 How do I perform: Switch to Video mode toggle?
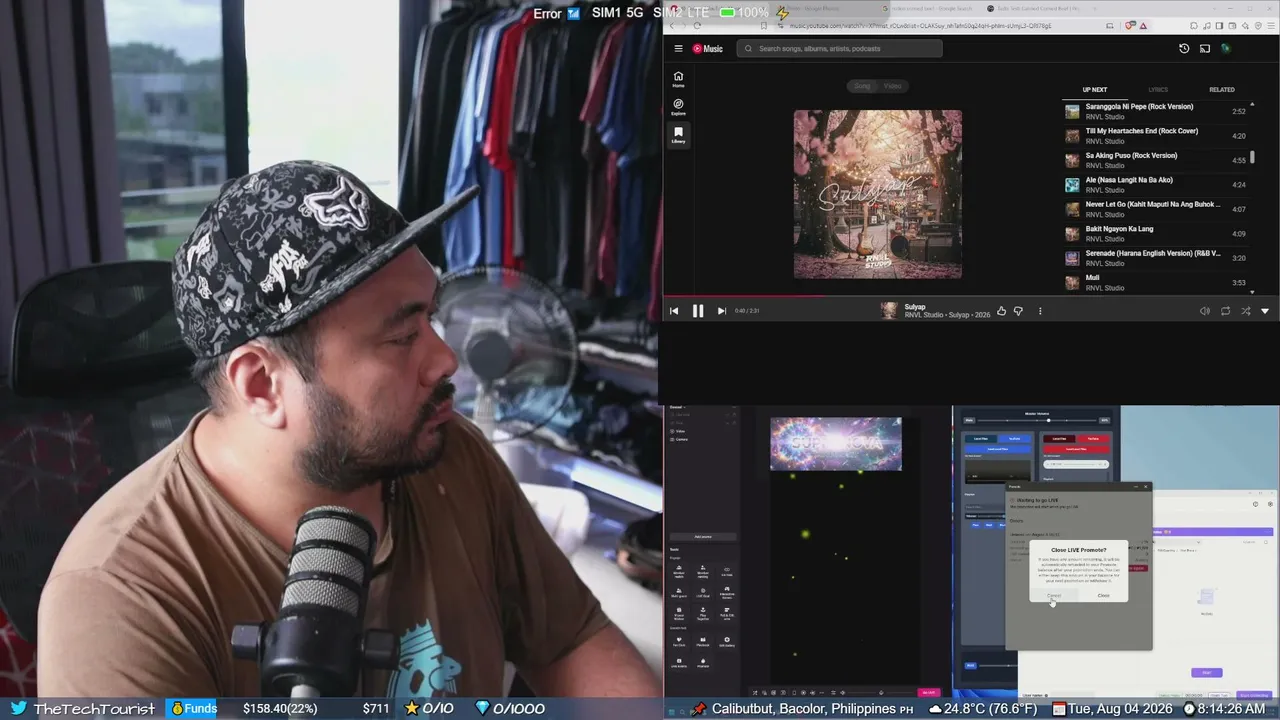click(x=893, y=86)
